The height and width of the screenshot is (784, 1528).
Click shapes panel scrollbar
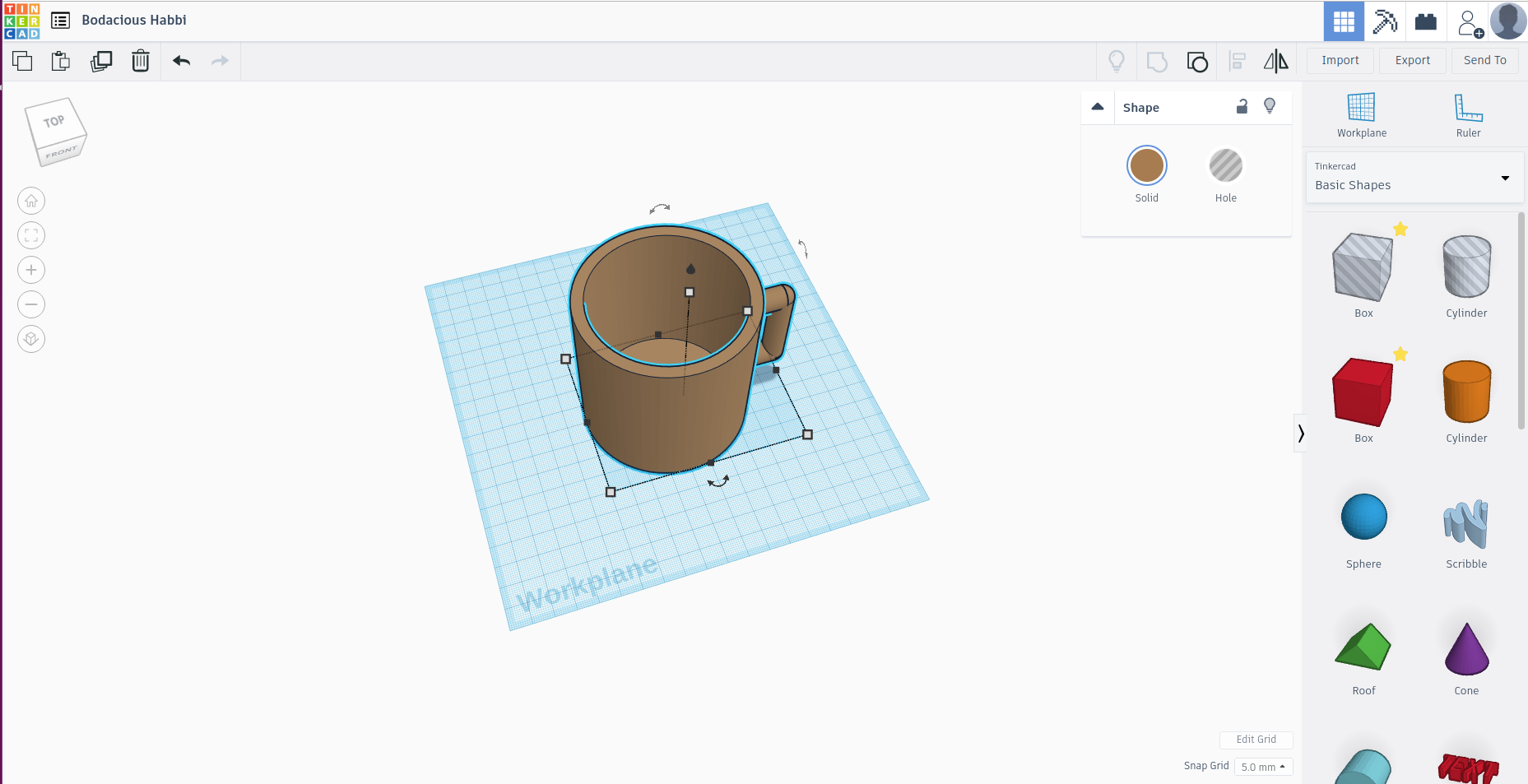[1521, 321]
